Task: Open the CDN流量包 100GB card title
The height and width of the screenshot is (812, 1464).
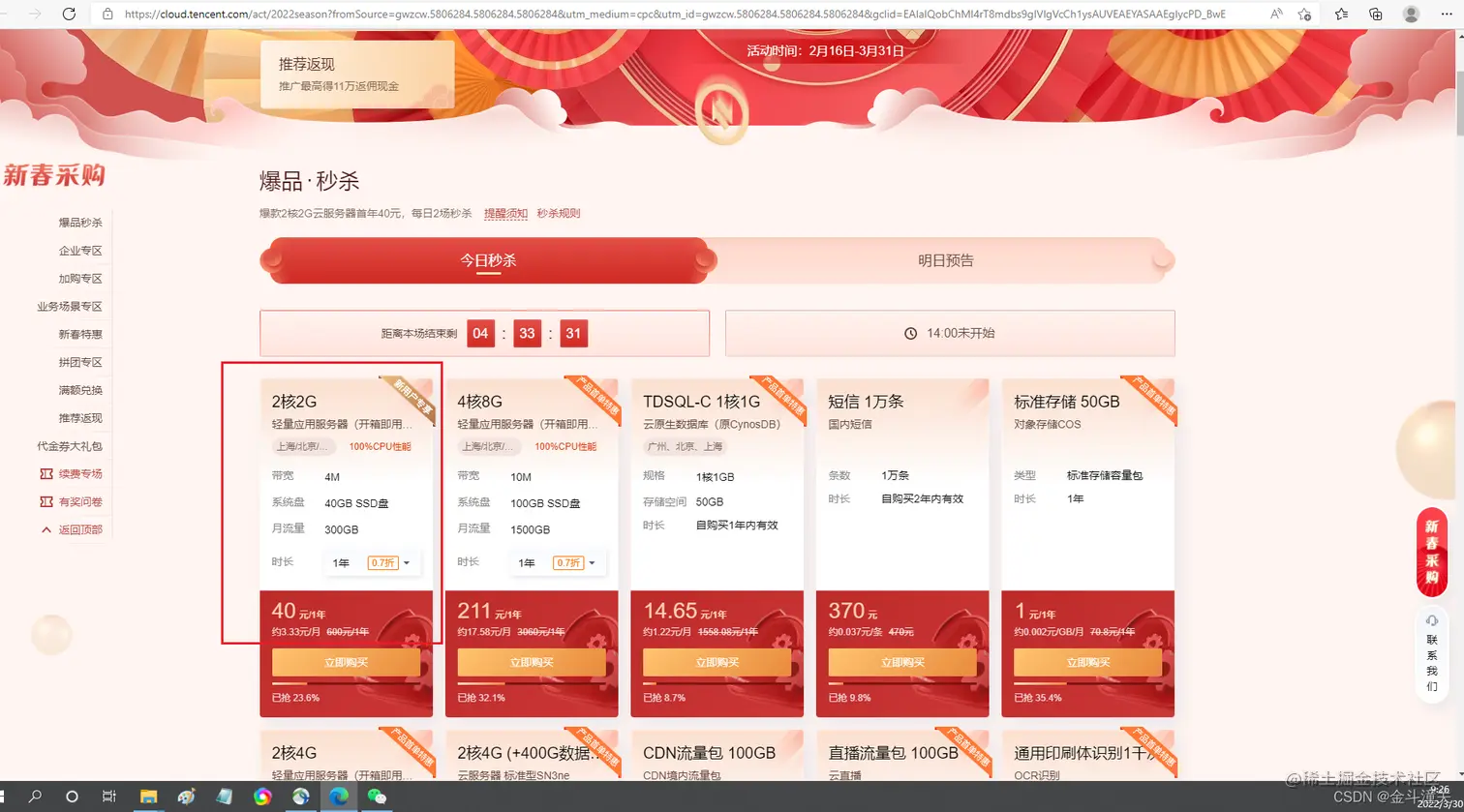Action: (x=709, y=753)
